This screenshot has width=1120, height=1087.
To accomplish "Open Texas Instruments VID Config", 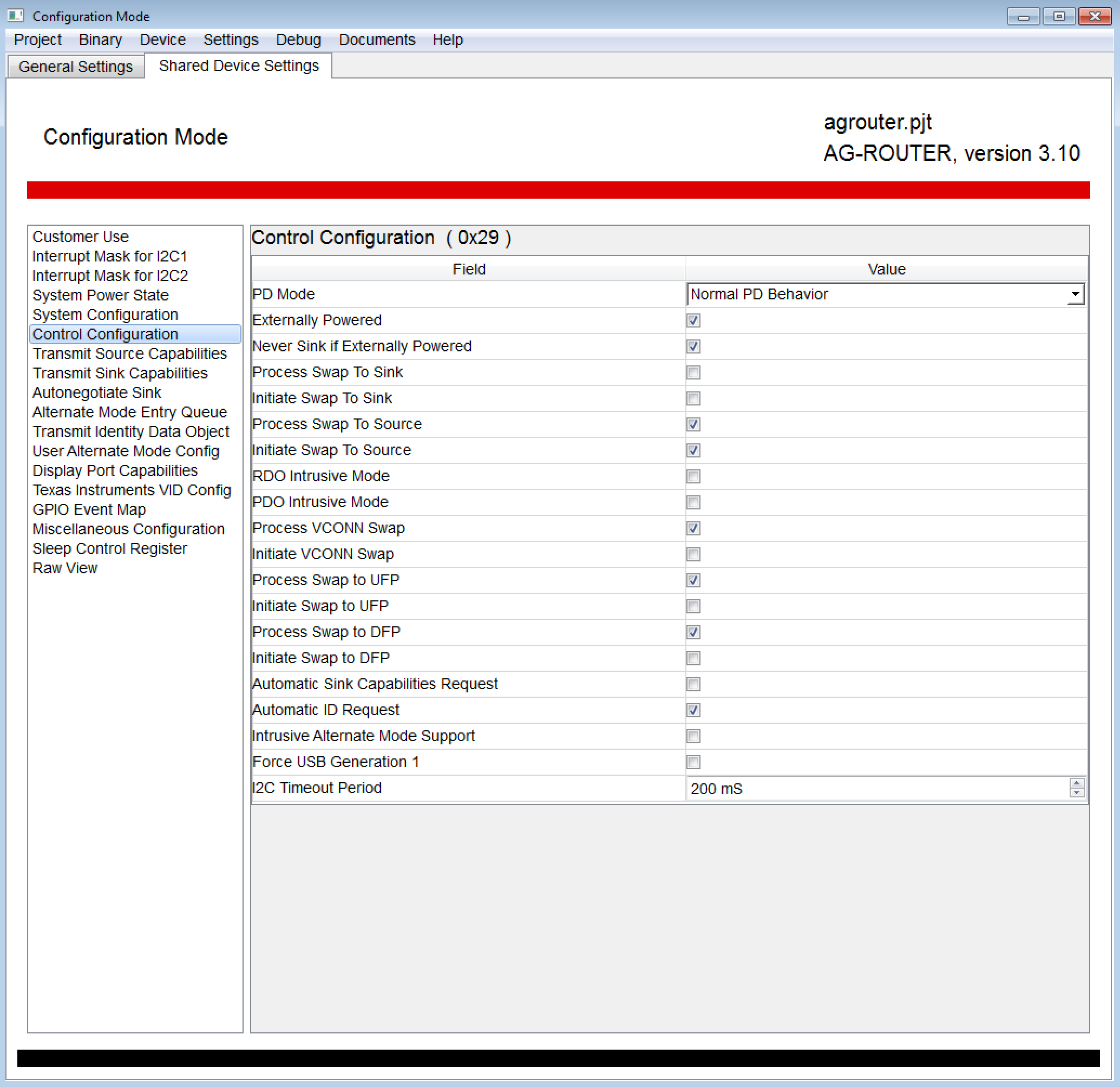I will (132, 490).
